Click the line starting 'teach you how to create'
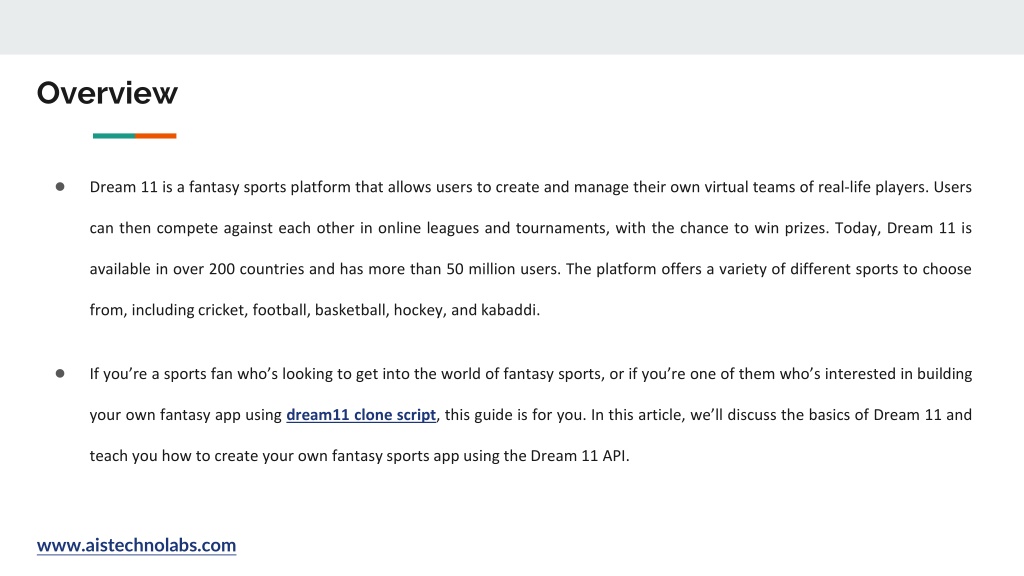Viewport: 1024px width, 576px height. (359, 456)
